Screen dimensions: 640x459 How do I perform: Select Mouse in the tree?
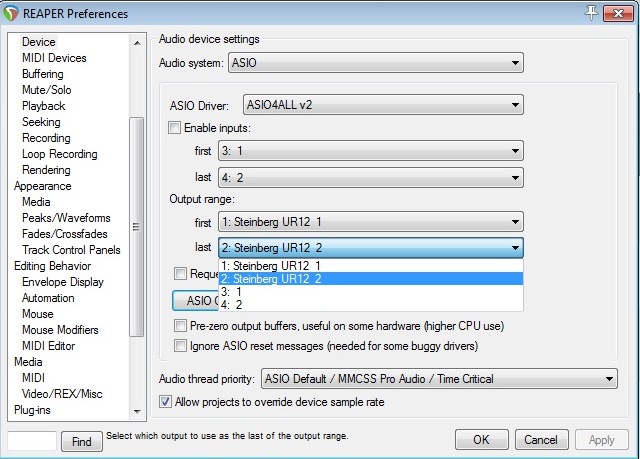coord(38,314)
